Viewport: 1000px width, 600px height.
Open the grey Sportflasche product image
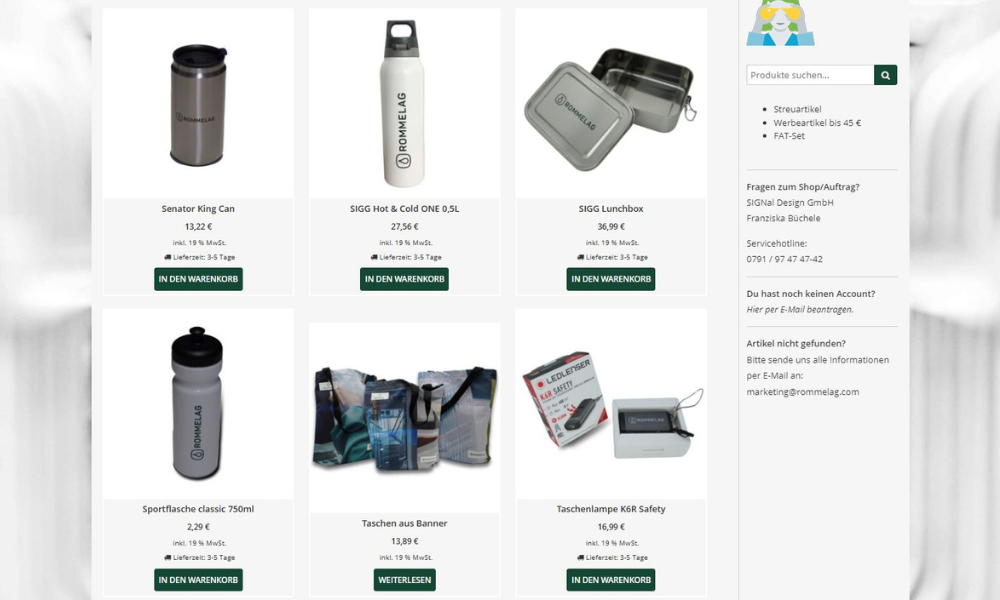pyautogui.click(x=198, y=404)
